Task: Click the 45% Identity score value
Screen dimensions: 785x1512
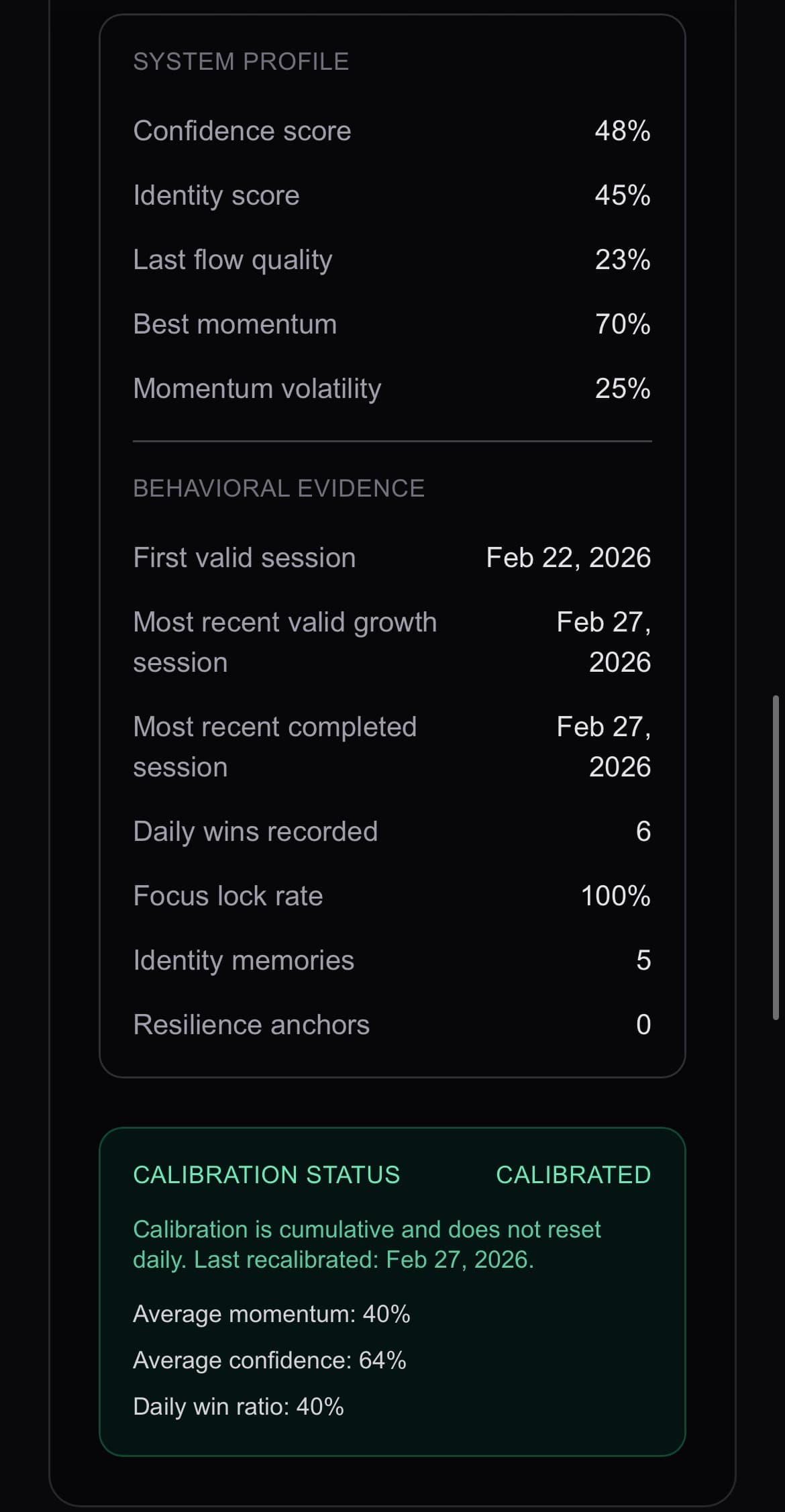Action: coord(622,195)
